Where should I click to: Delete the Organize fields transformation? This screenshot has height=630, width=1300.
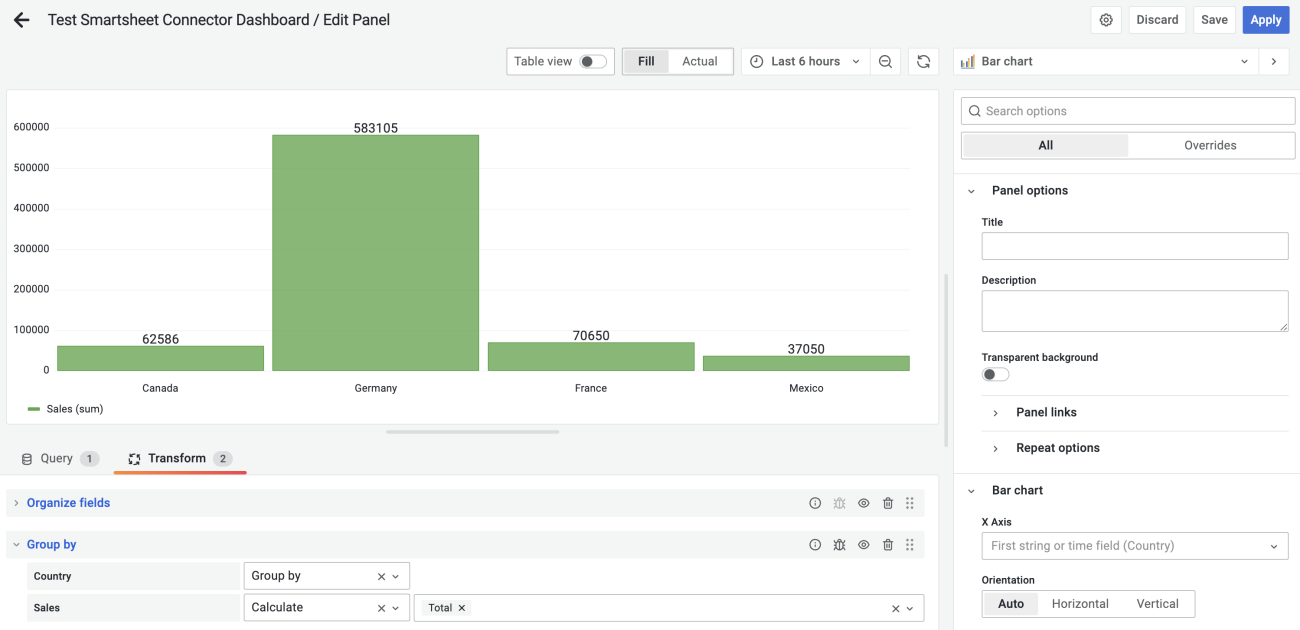tap(887, 503)
